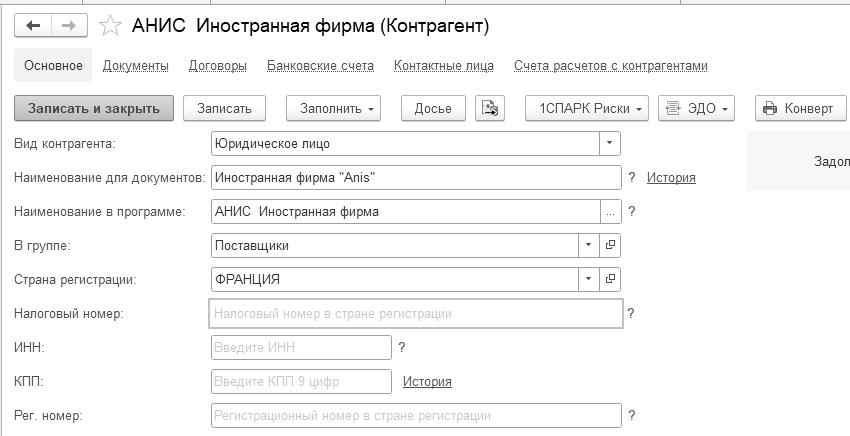Image resolution: width=850 pixels, height=436 pixels.
Task: Open the linked country form for ФРАНЦИЯ
Action: (612, 279)
